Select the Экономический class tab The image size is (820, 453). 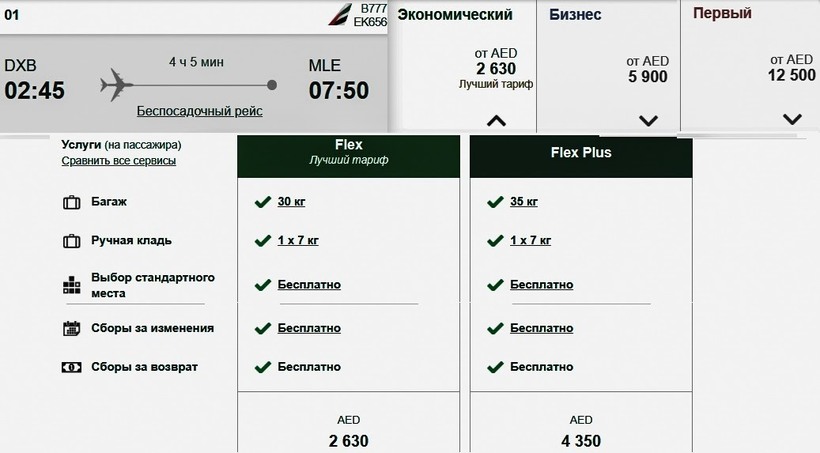455,15
